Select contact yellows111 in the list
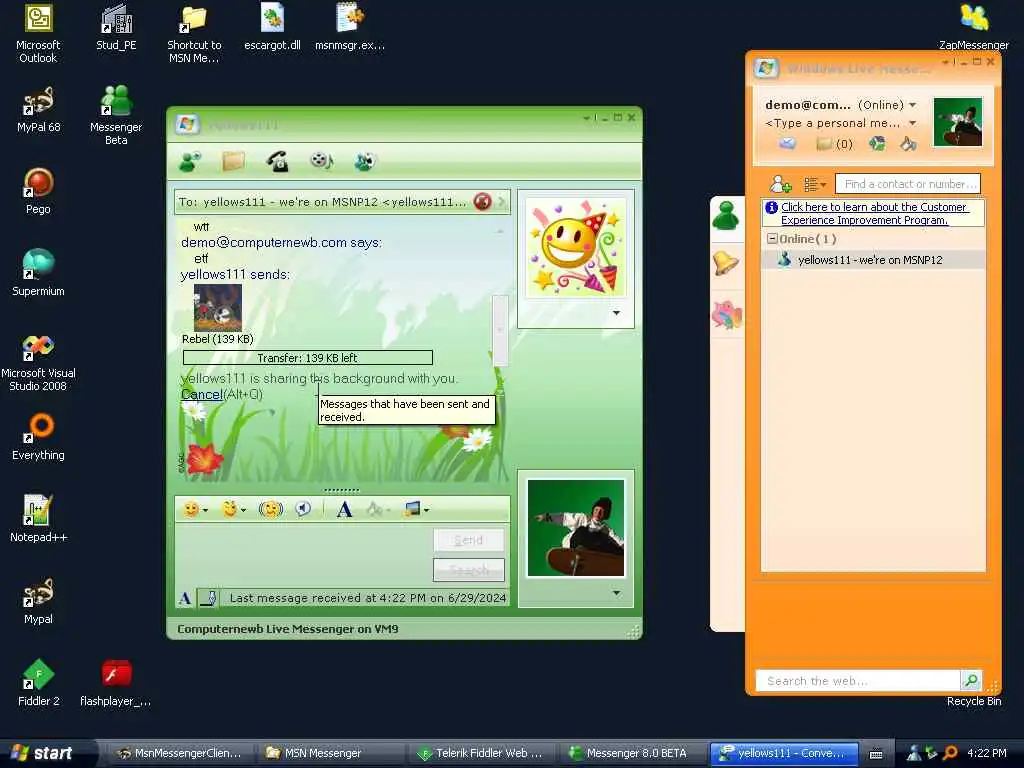 [x=874, y=260]
